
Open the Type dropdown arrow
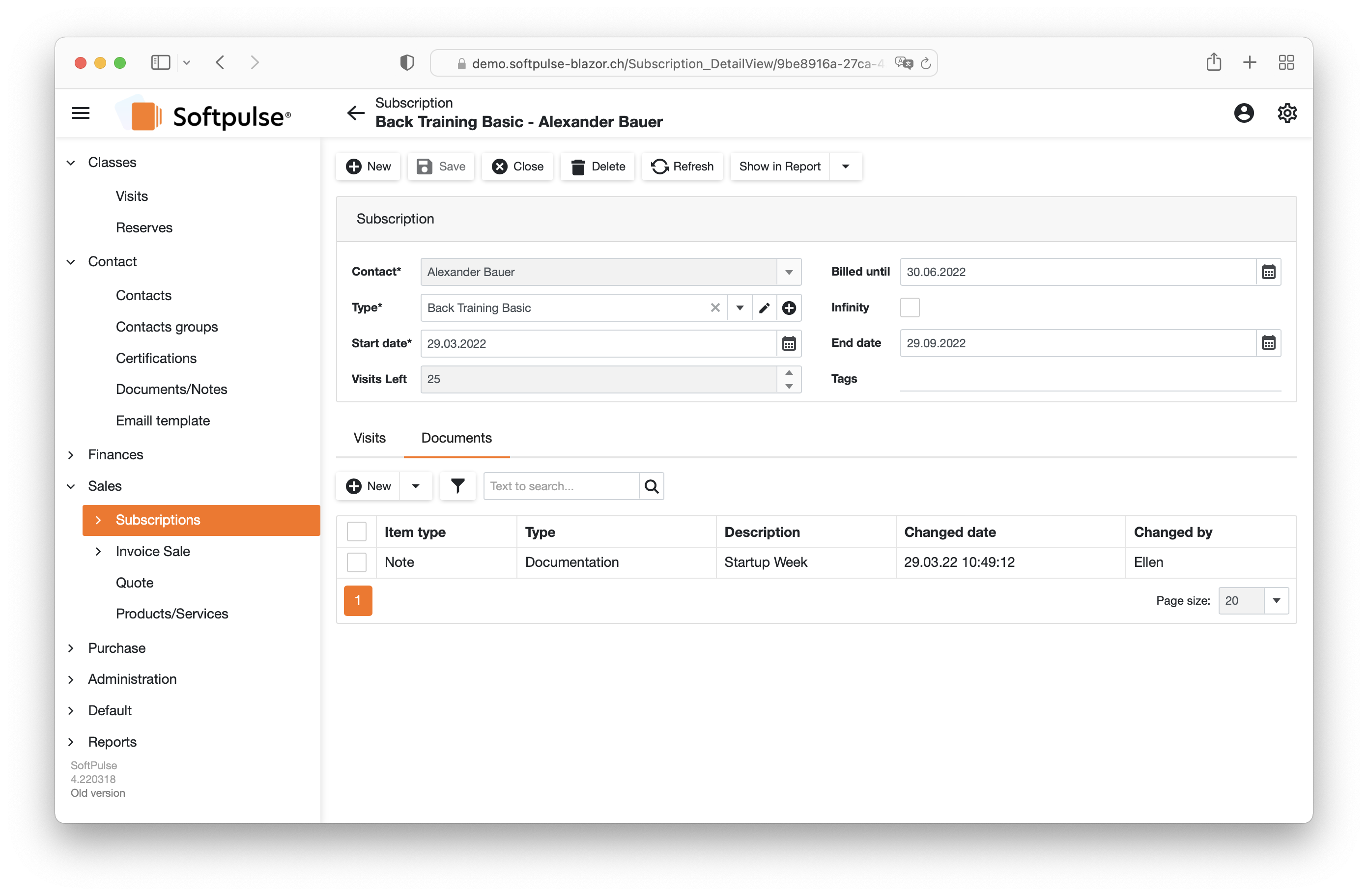740,308
